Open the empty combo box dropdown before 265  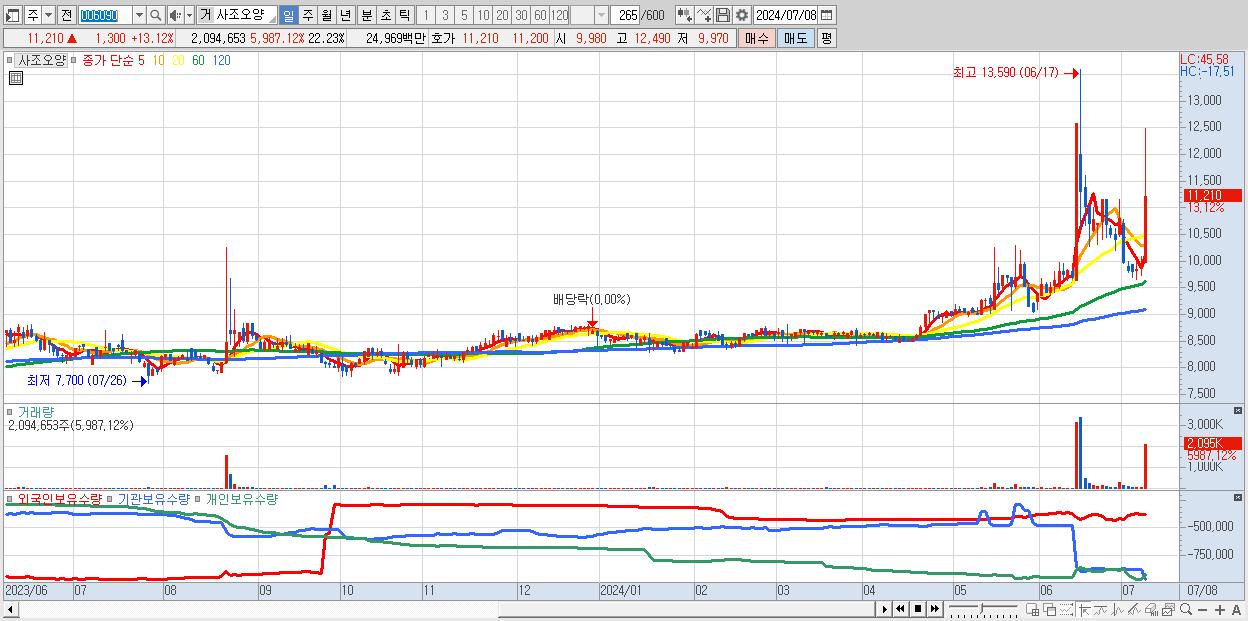tap(601, 15)
